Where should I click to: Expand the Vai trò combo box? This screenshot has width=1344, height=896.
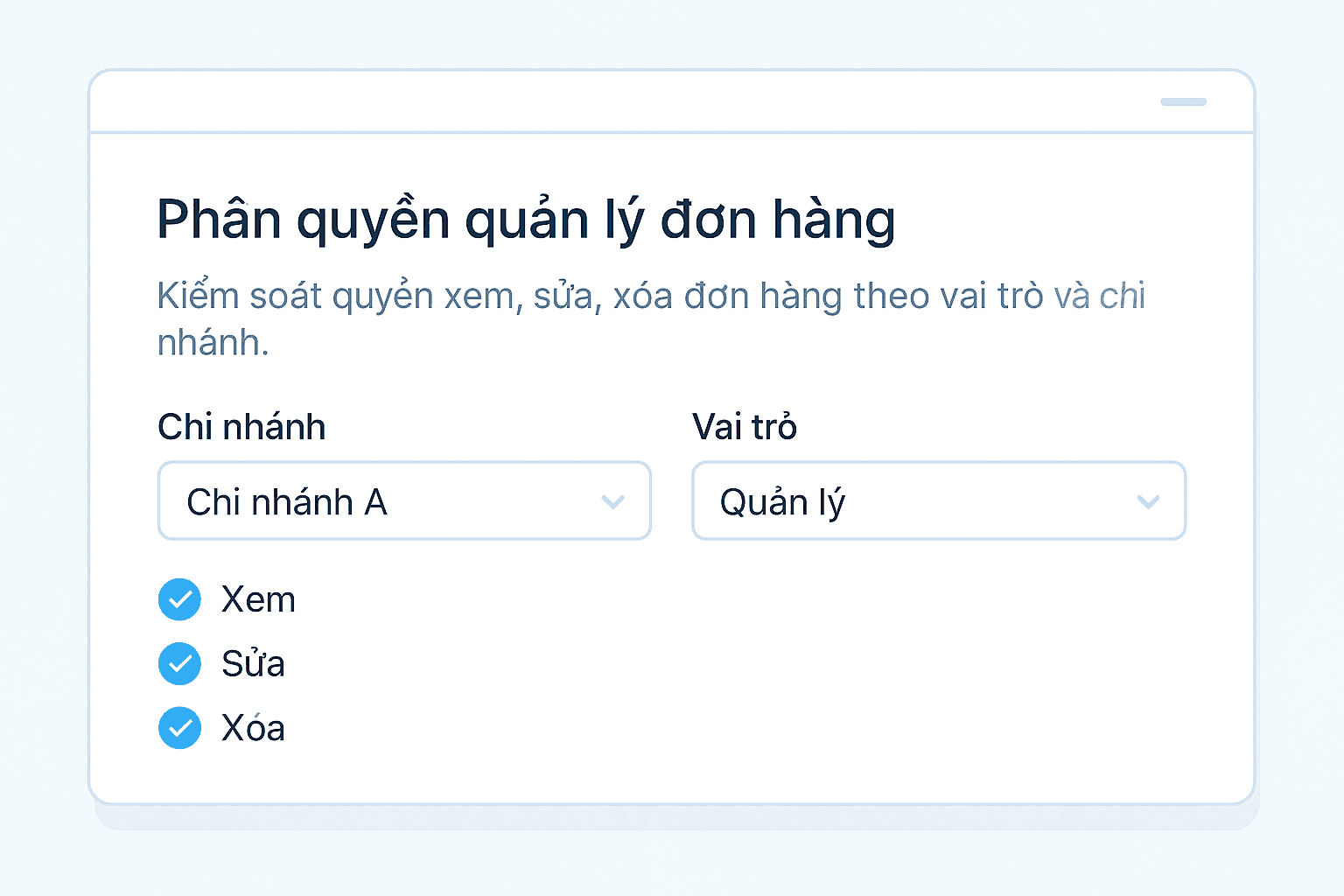[x=938, y=500]
